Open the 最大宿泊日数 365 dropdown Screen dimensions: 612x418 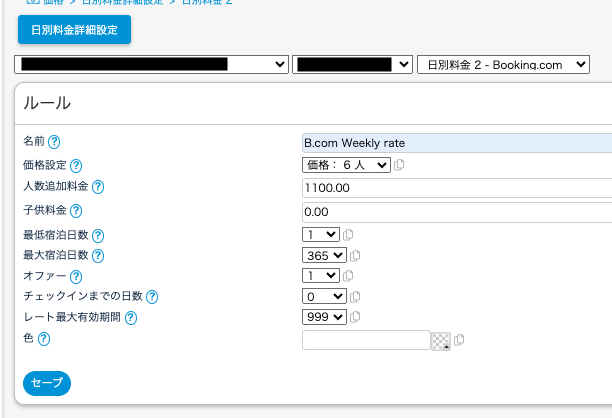[324, 255]
